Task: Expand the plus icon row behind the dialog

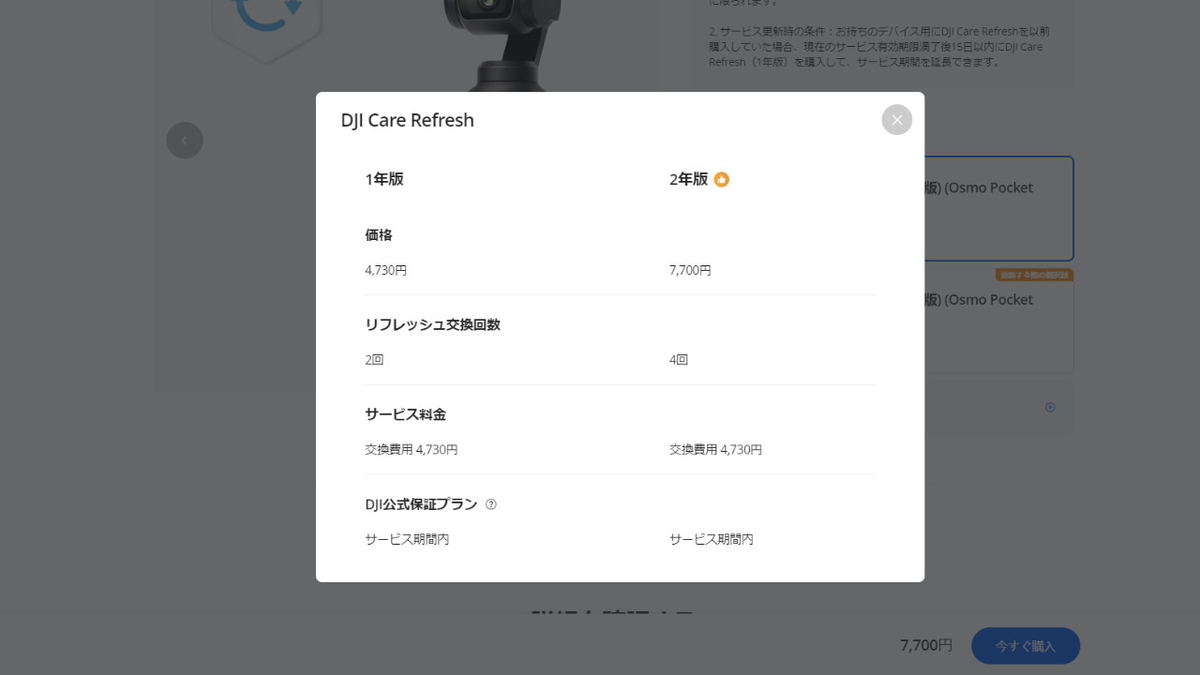Action: pos(1050,407)
